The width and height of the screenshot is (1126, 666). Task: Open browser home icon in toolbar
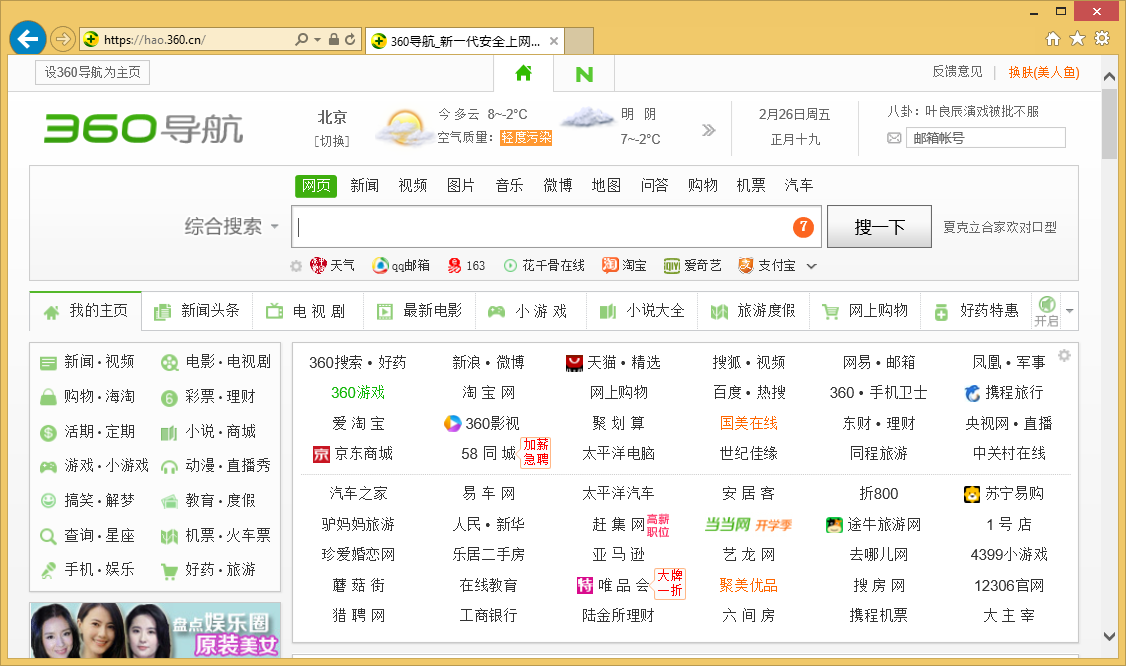pyautogui.click(x=1053, y=39)
